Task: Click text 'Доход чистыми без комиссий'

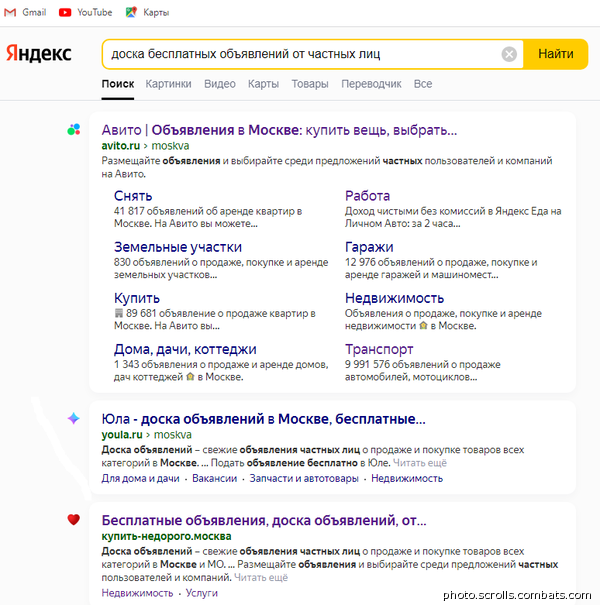Action: (x=417, y=211)
